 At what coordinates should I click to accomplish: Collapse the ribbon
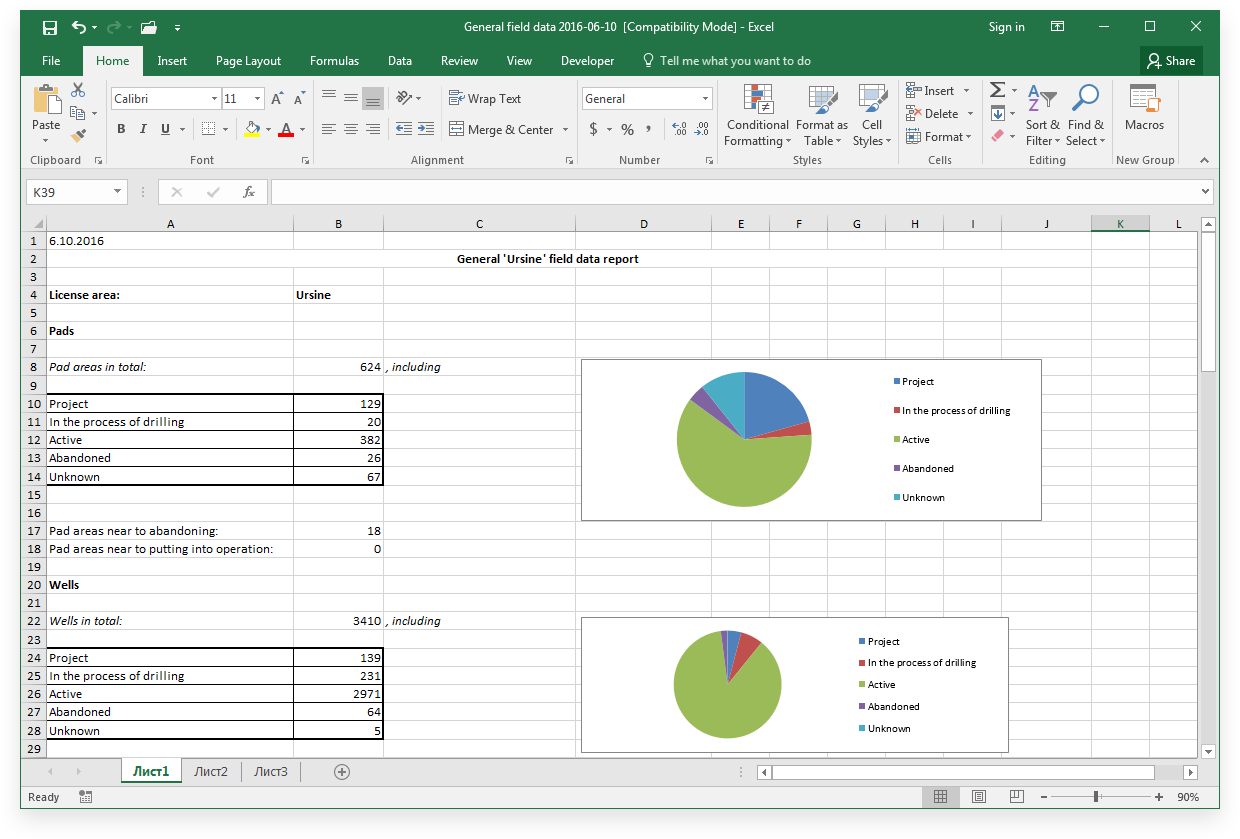click(1203, 160)
